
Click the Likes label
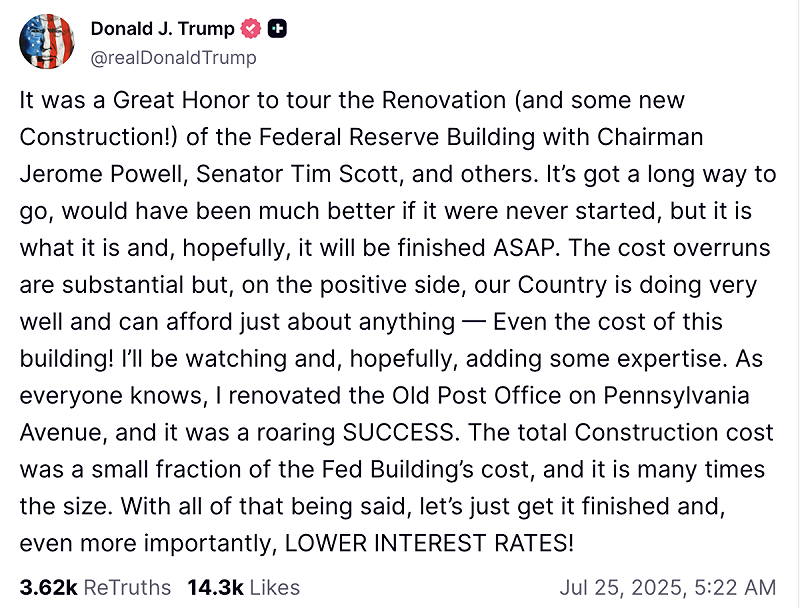[x=274, y=588]
